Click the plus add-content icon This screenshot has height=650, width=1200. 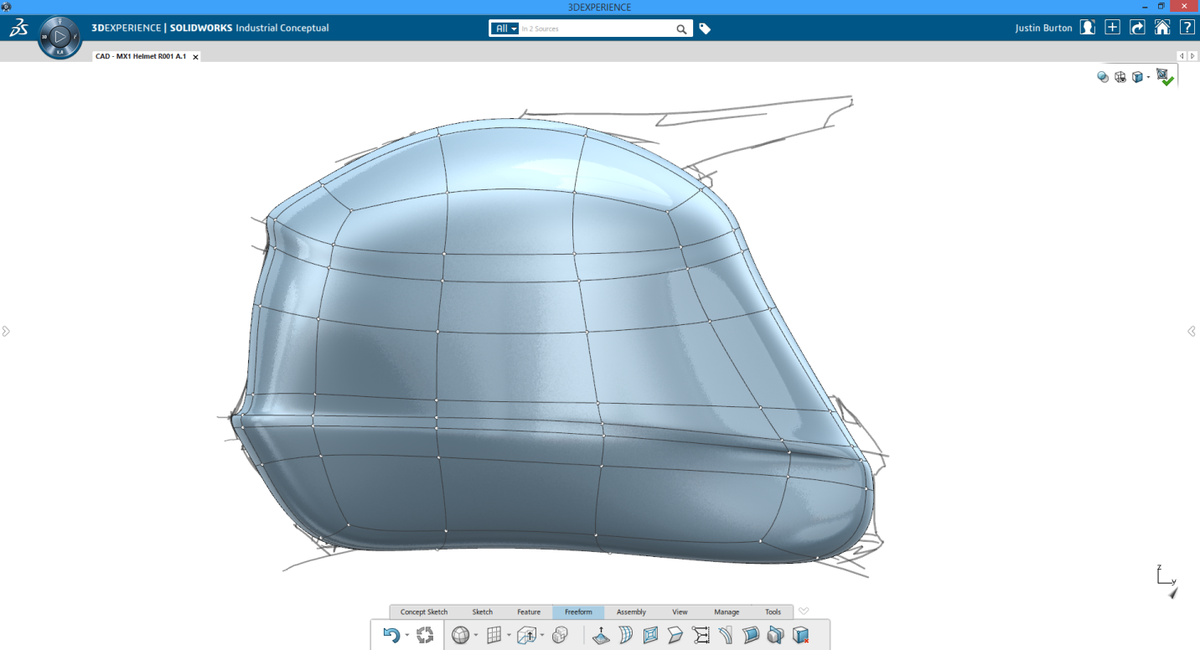[1112, 28]
